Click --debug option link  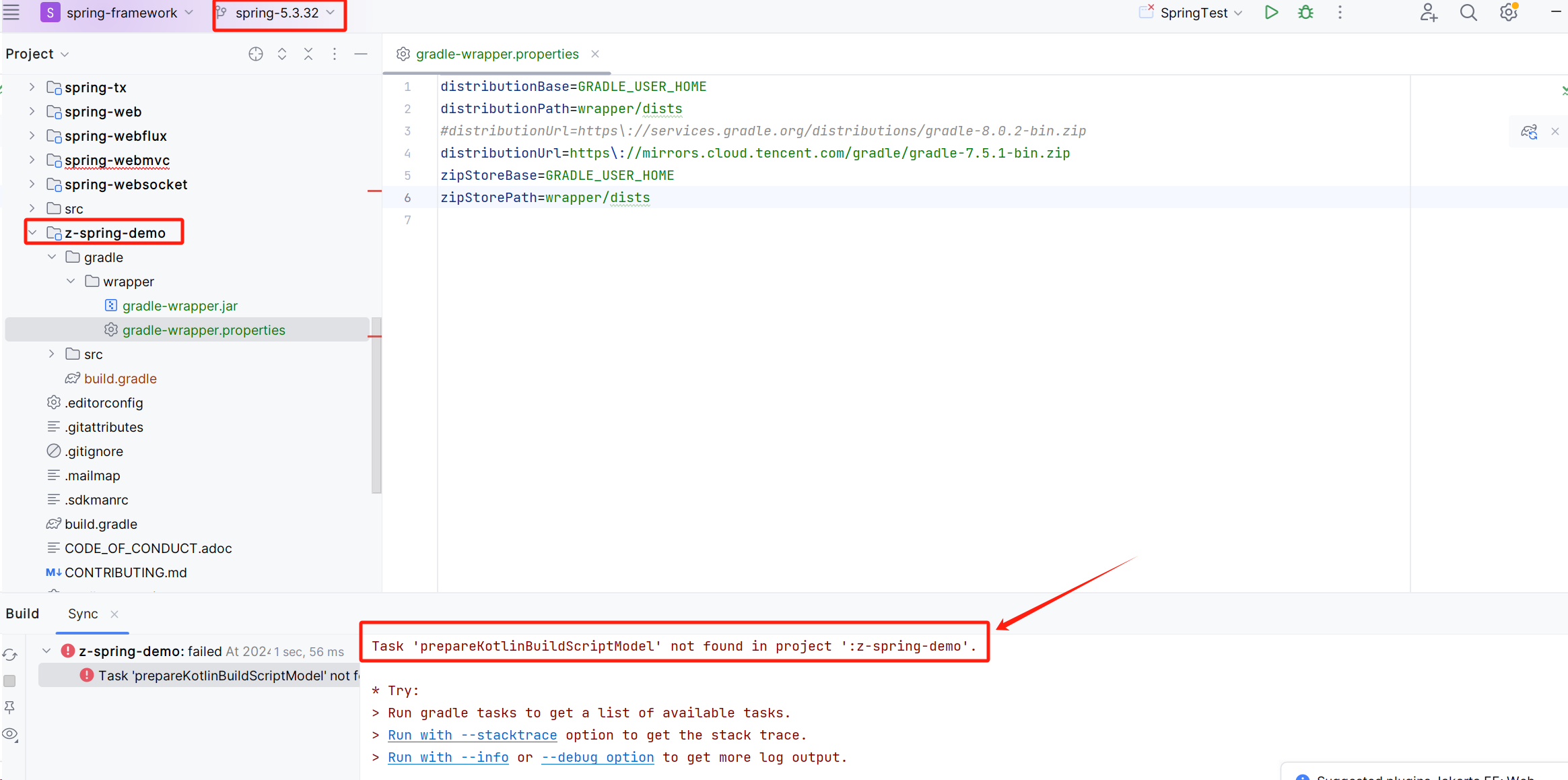(597, 757)
